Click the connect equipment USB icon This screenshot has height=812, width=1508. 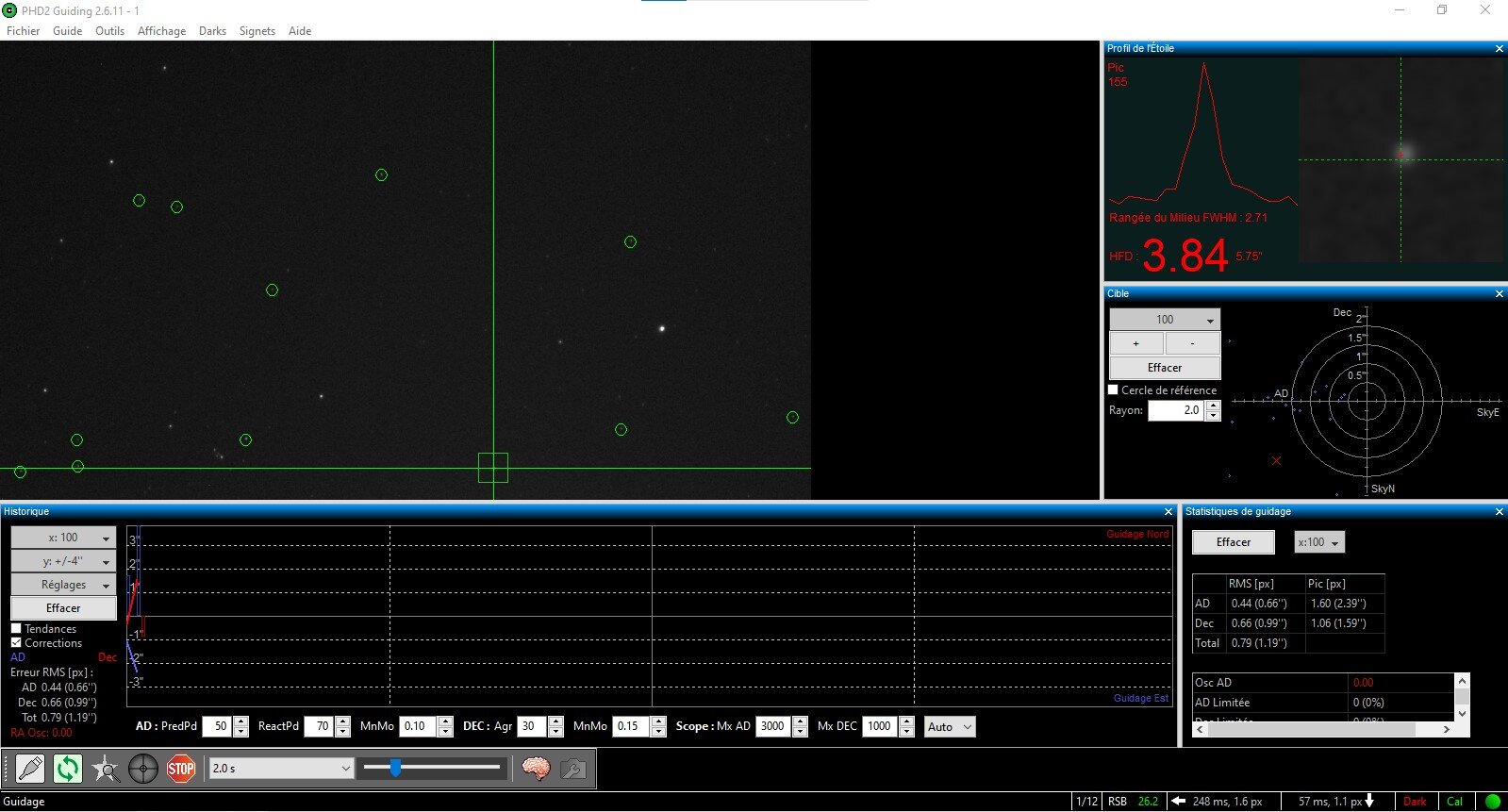tap(30, 769)
